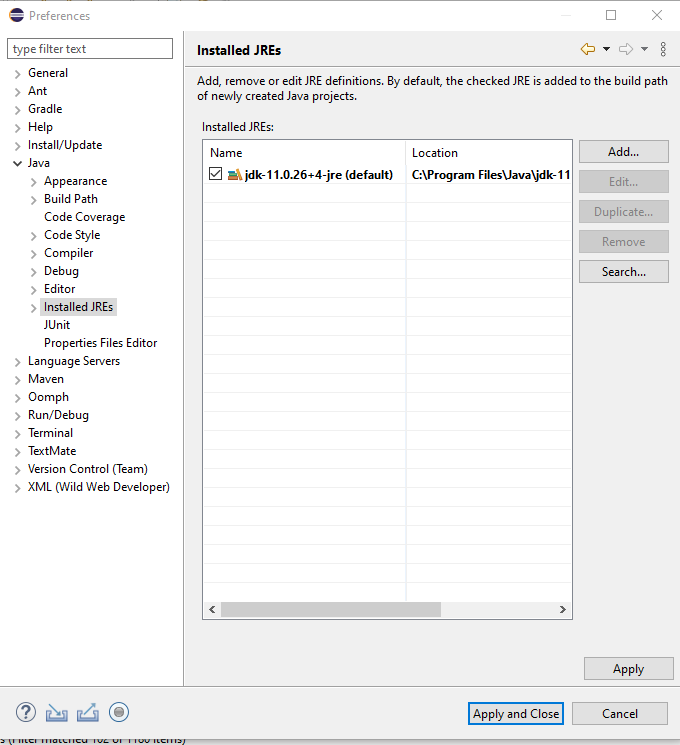
Task: Open the Code Coverage page
Action: (x=85, y=217)
